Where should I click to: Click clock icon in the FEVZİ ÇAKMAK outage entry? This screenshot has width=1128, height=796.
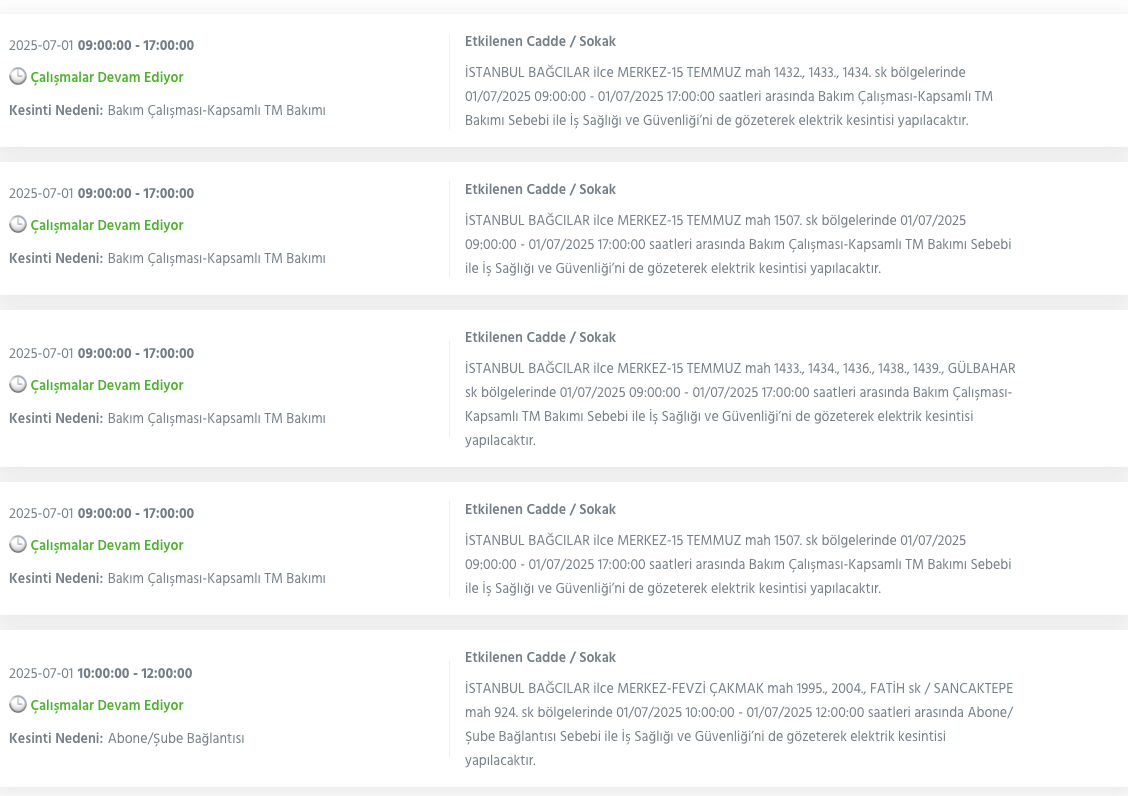point(17,705)
